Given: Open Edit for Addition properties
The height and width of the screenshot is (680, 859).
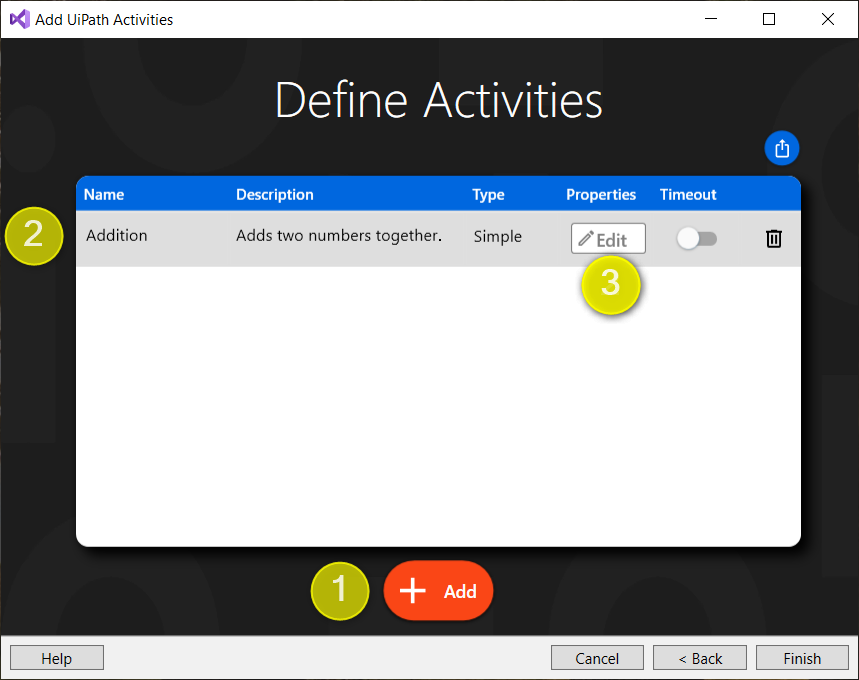Looking at the screenshot, I should (x=607, y=238).
